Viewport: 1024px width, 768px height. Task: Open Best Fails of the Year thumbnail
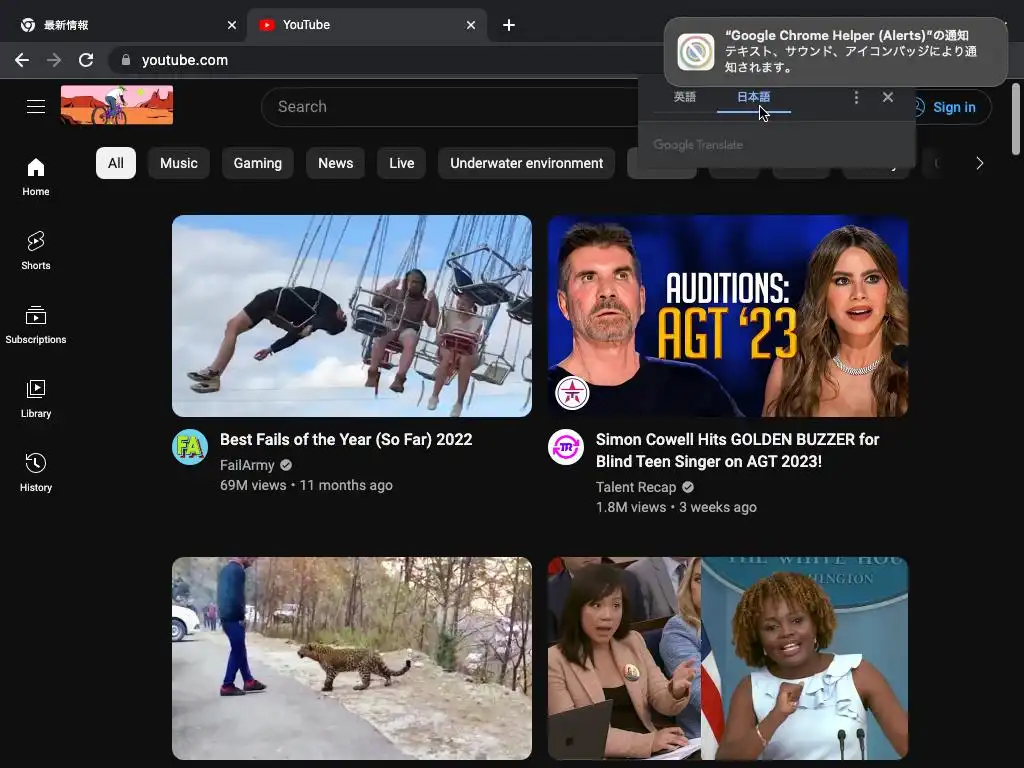click(x=352, y=316)
